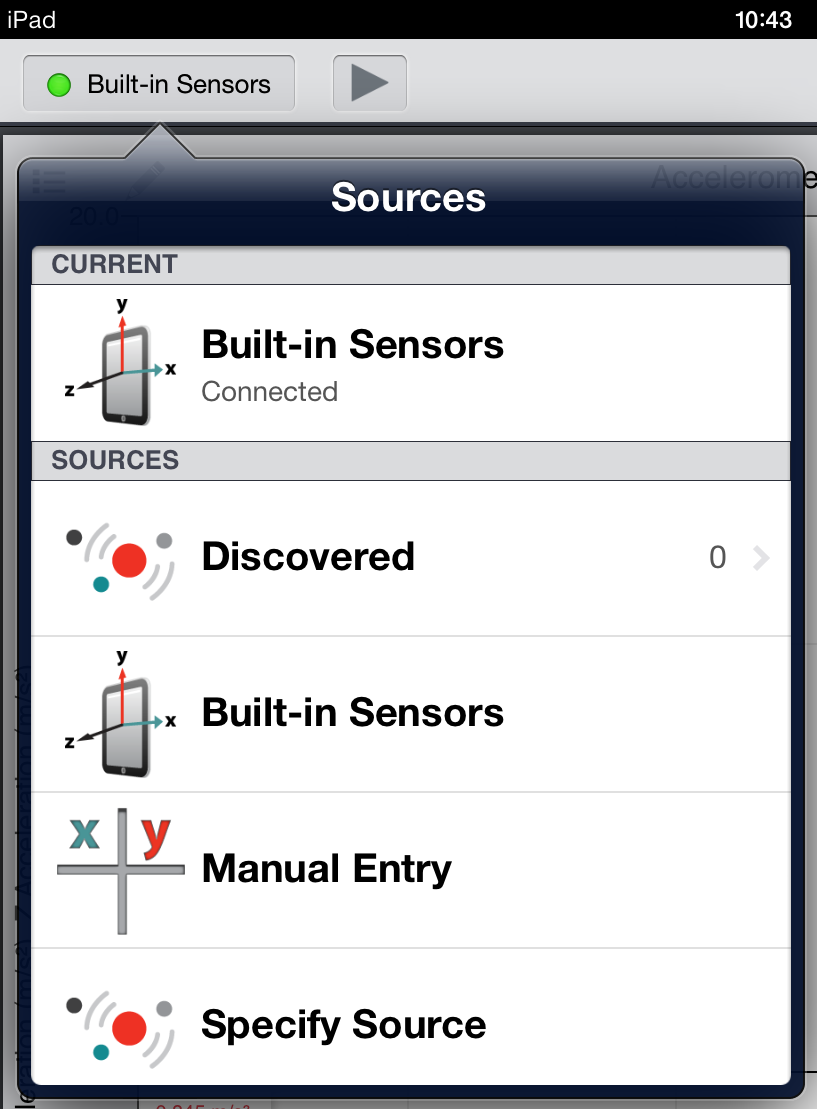Select the Manual Entry source
Image resolution: width=817 pixels, height=1109 pixels.
coord(411,871)
